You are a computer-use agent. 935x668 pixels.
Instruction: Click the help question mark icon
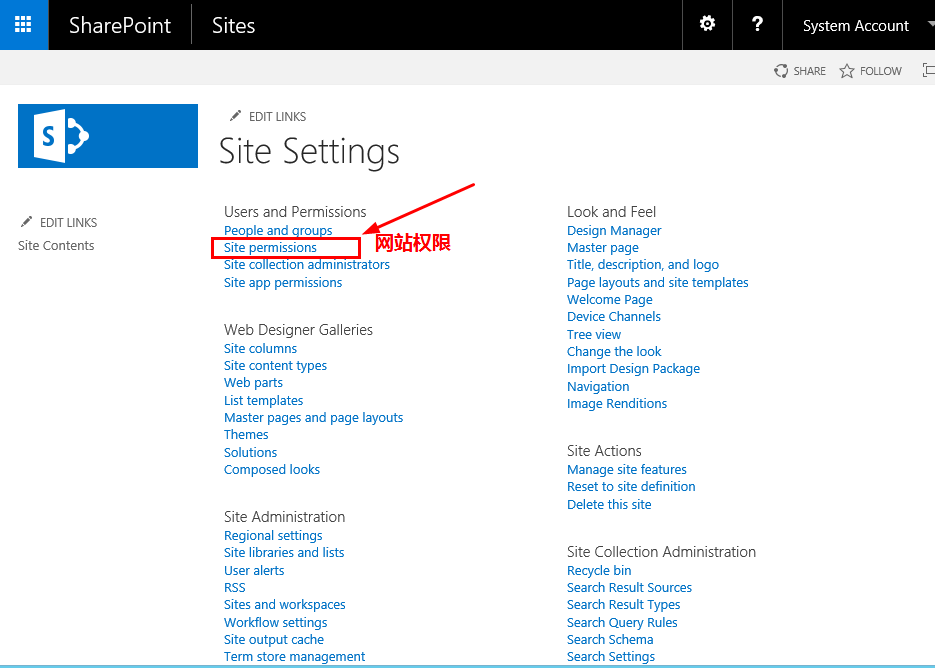pyautogui.click(x=757, y=24)
